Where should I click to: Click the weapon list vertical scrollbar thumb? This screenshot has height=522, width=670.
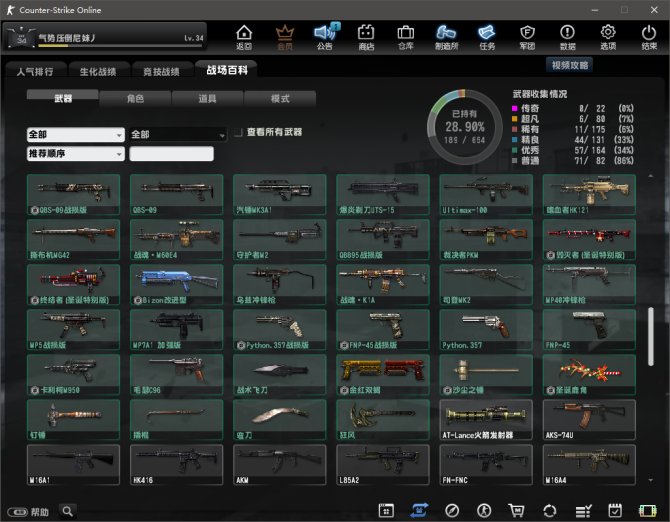(651, 337)
